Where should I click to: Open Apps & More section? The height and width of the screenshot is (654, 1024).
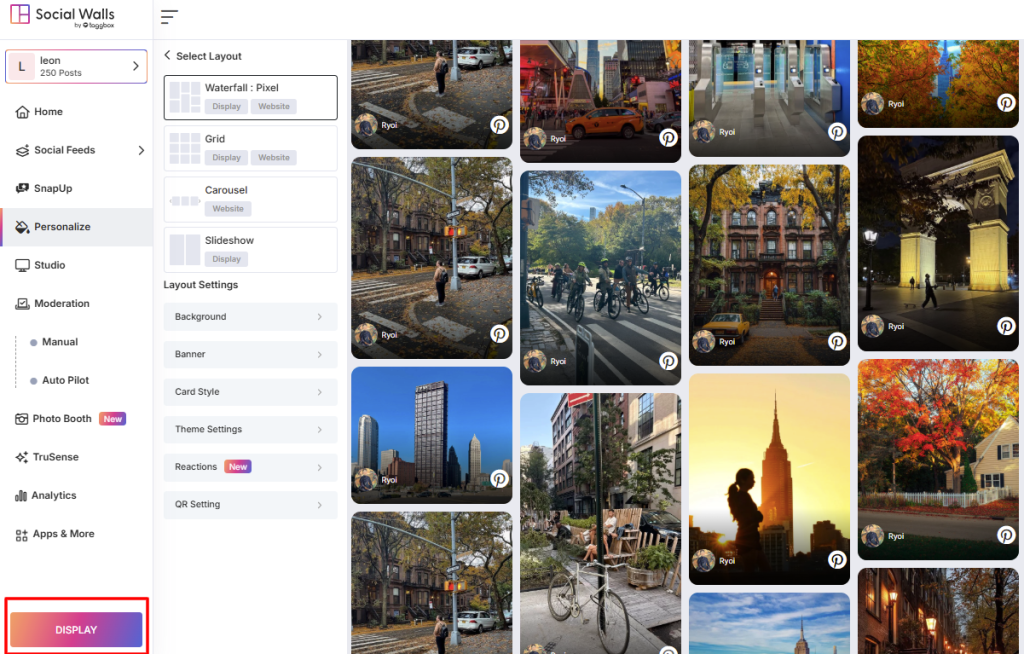(63, 534)
